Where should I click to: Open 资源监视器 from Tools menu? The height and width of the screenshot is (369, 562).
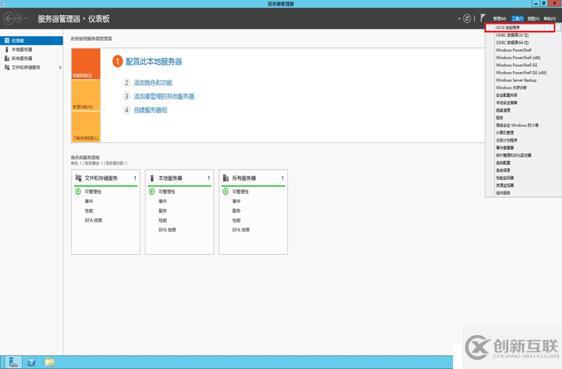pyautogui.click(x=505, y=185)
